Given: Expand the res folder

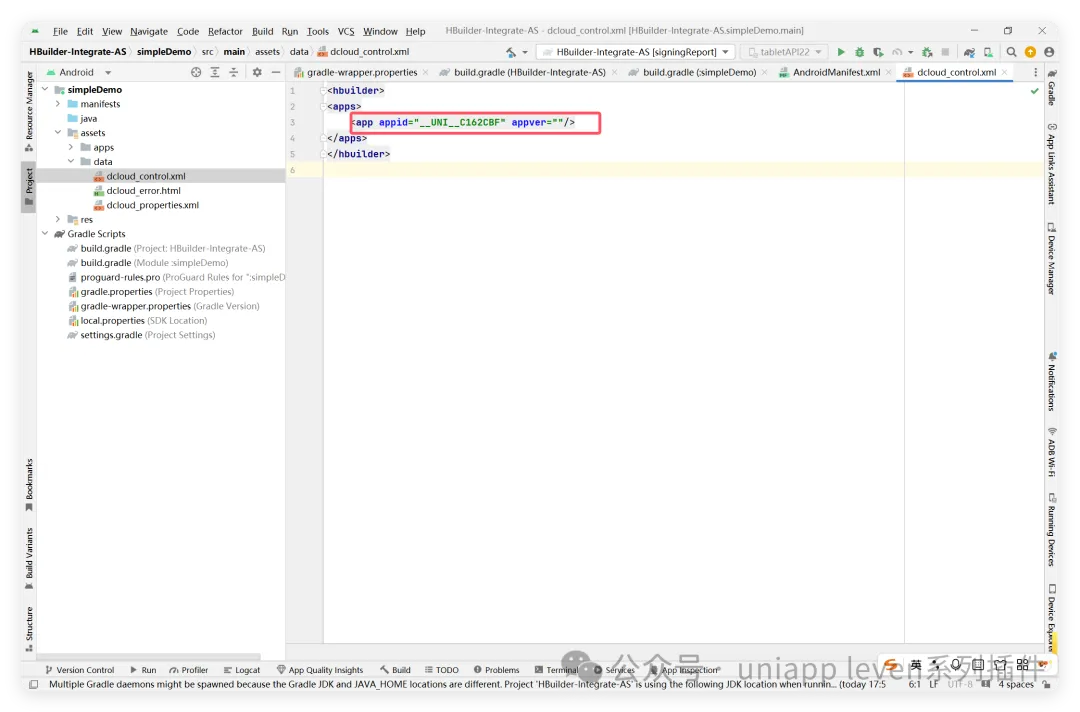Looking at the screenshot, I should tap(58, 220).
